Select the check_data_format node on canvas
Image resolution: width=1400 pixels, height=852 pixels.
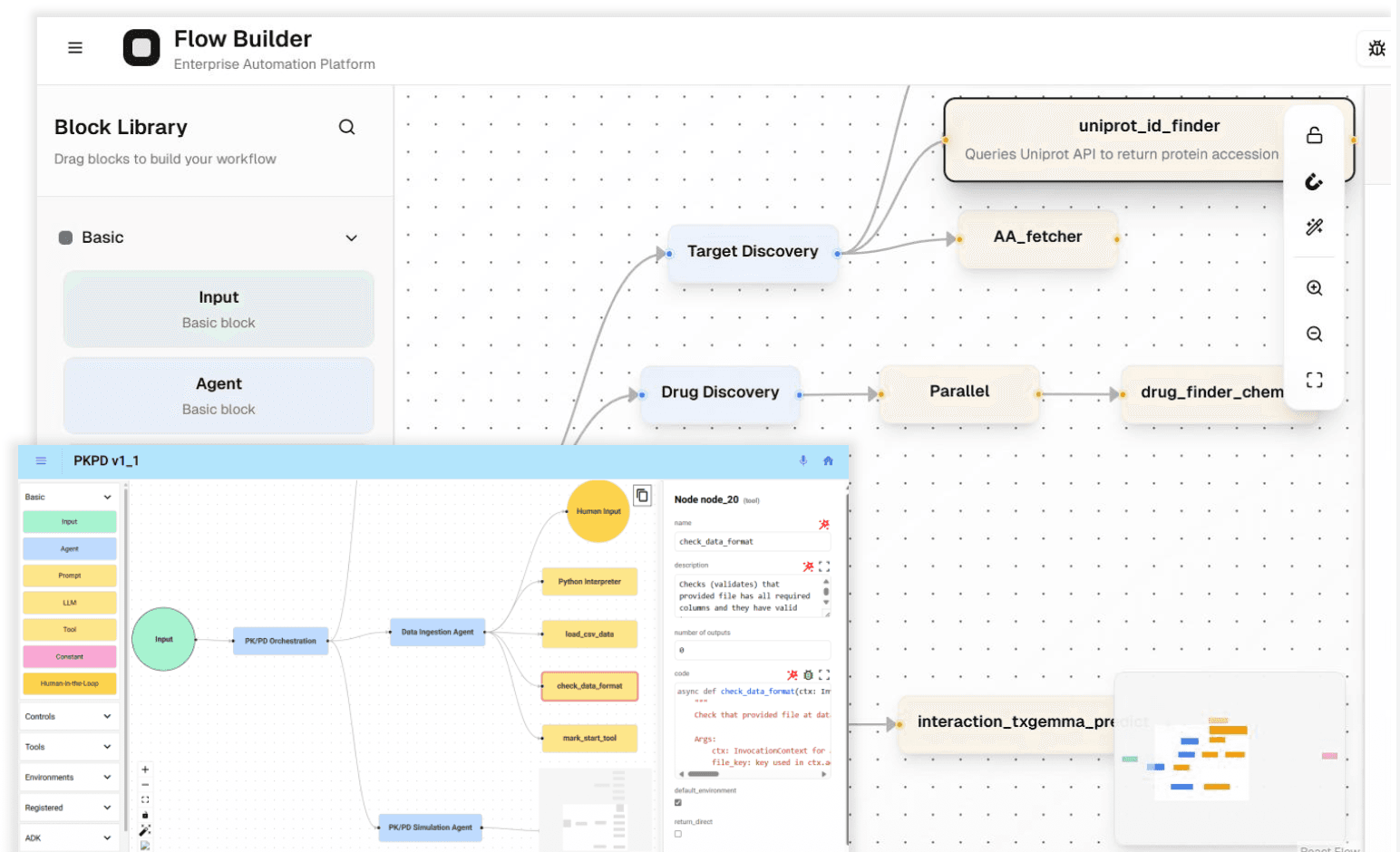point(589,686)
